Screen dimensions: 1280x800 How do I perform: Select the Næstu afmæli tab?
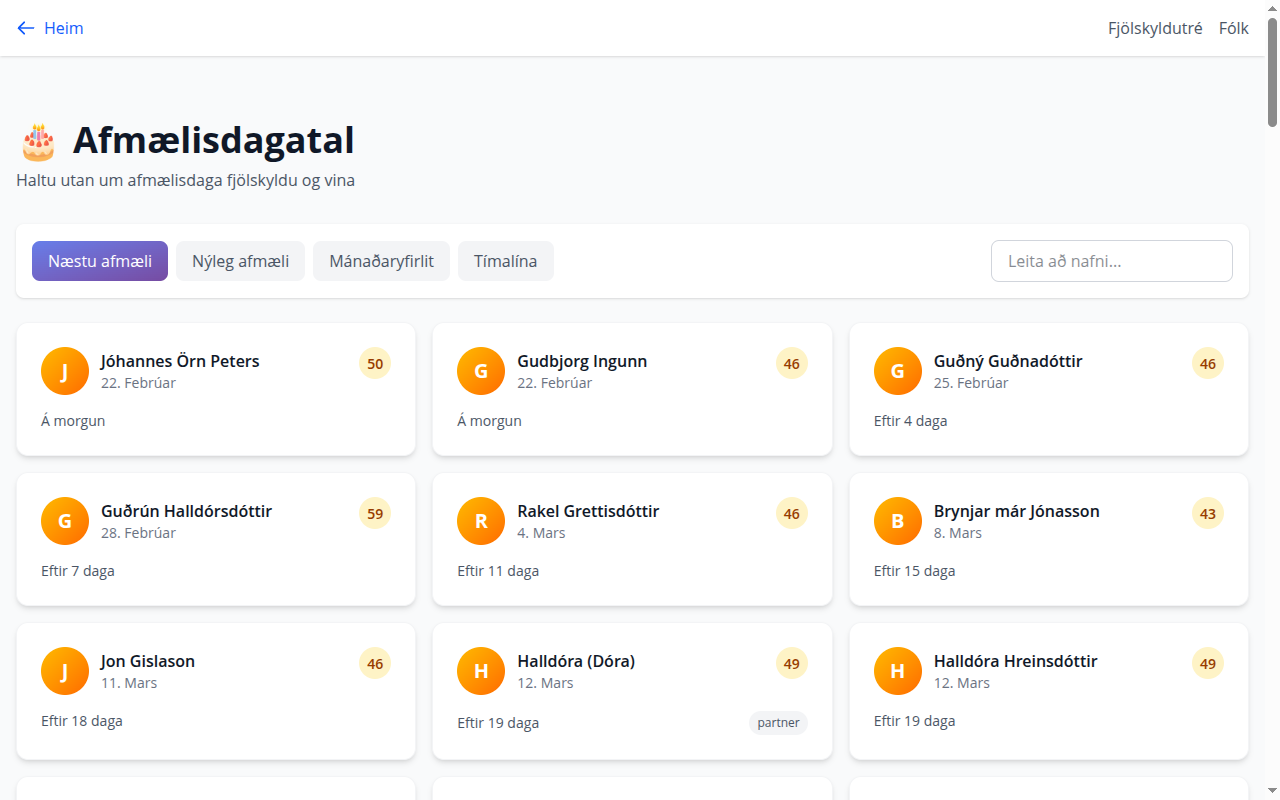coord(100,261)
